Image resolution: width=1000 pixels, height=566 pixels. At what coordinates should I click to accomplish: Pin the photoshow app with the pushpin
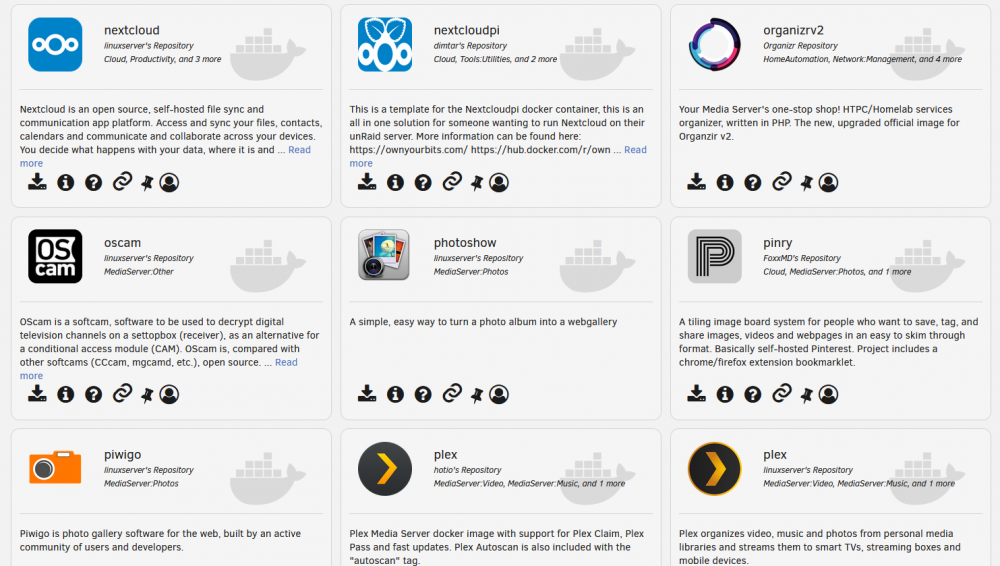point(476,395)
